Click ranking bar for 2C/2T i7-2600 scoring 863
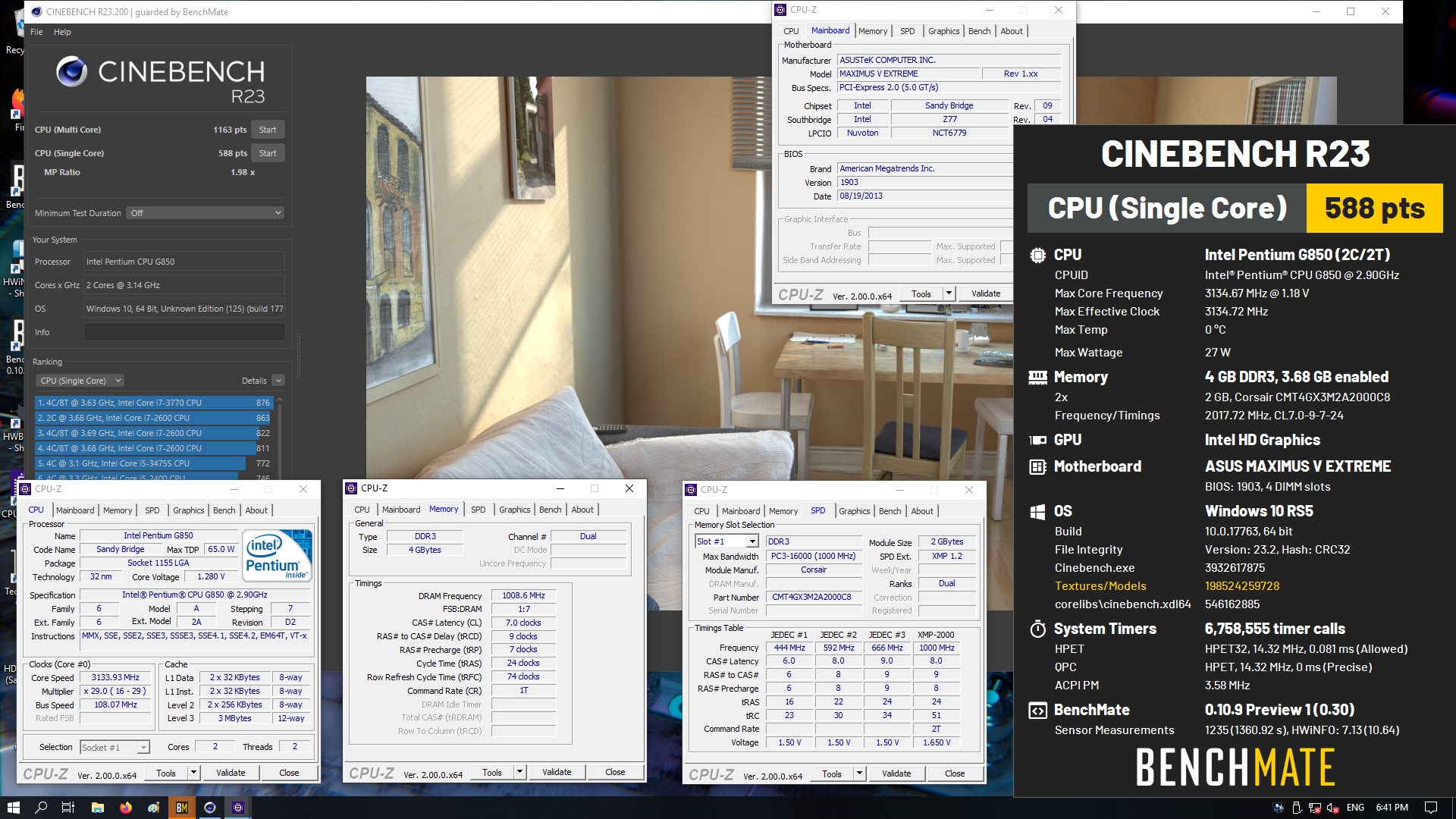Screen dimensions: 1456x819 (x=153, y=418)
